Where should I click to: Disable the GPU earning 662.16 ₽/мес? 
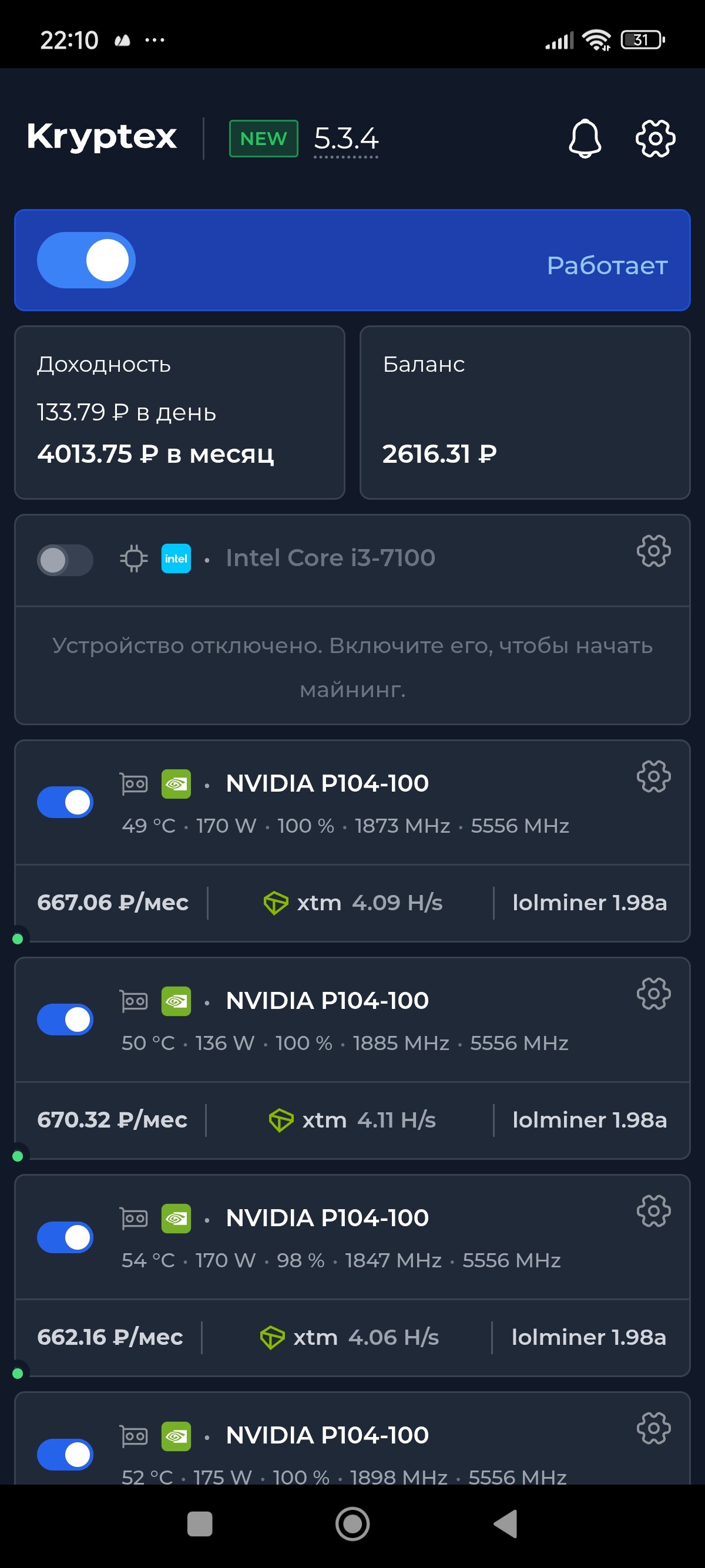point(65,1237)
